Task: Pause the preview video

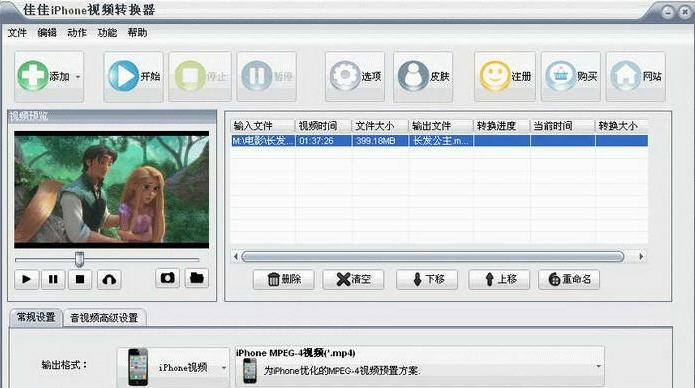Action: click(x=53, y=279)
